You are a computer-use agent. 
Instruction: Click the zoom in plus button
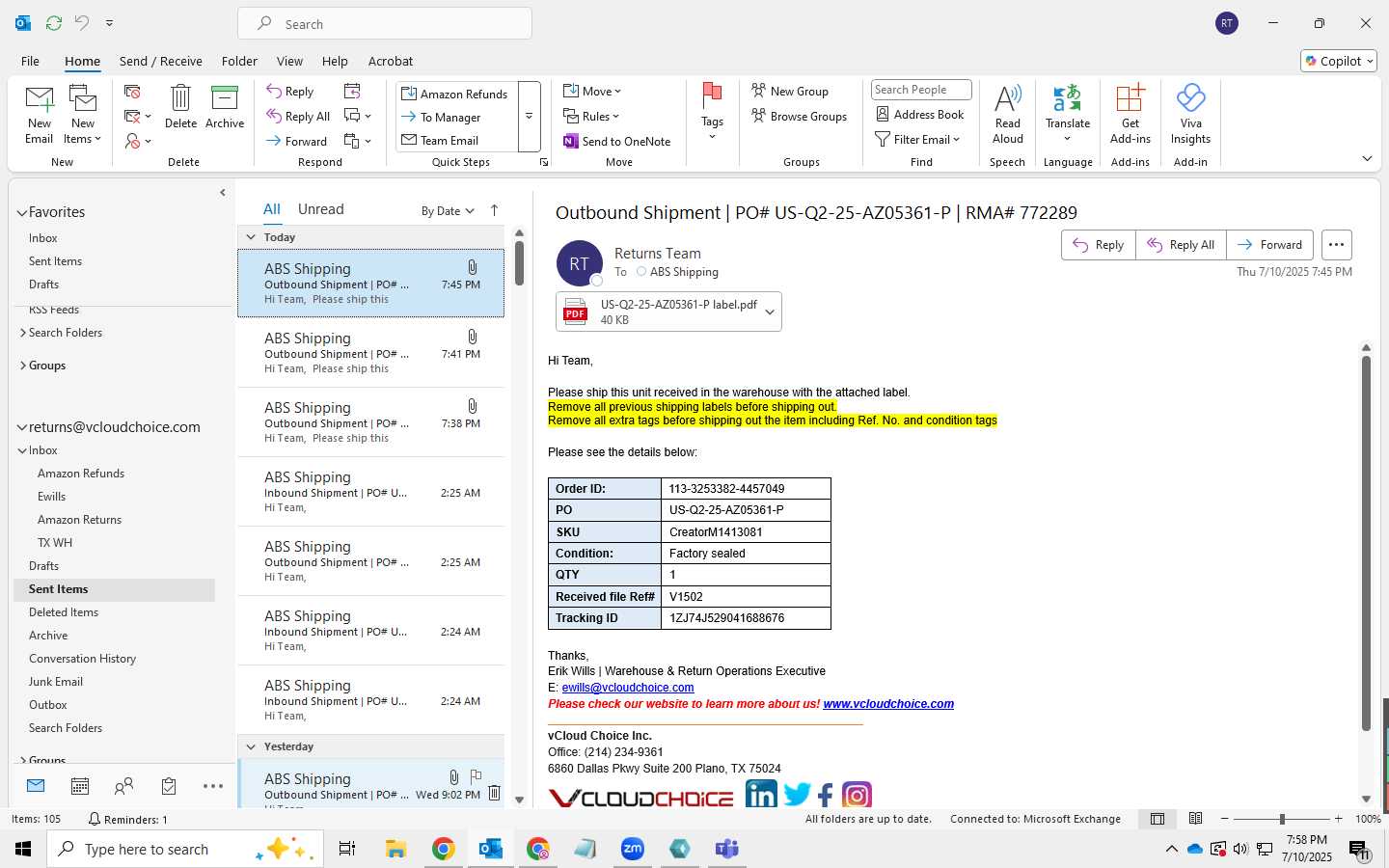click(x=1339, y=819)
